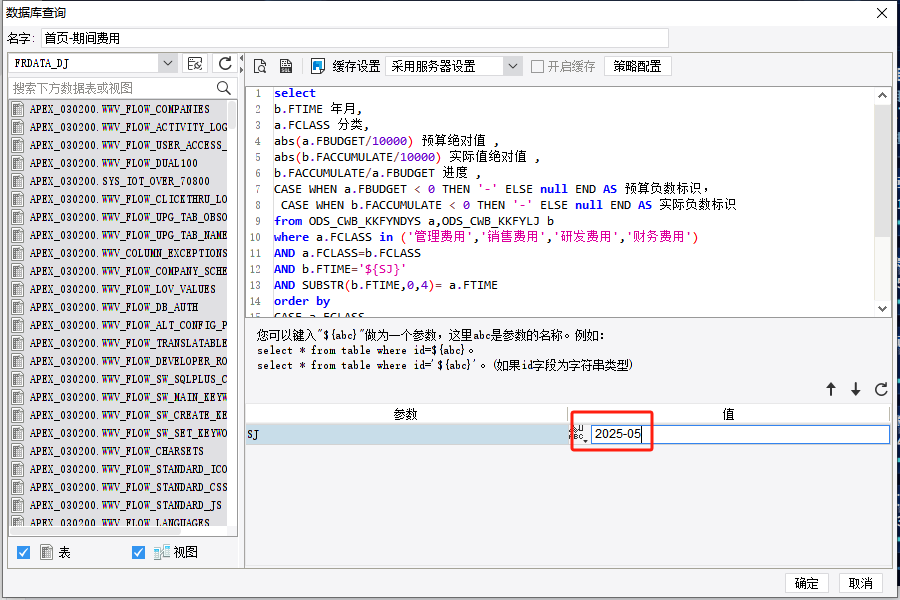This screenshot has width=900, height=600.
Task: Click SQL line 'order by'
Action: click(302, 301)
